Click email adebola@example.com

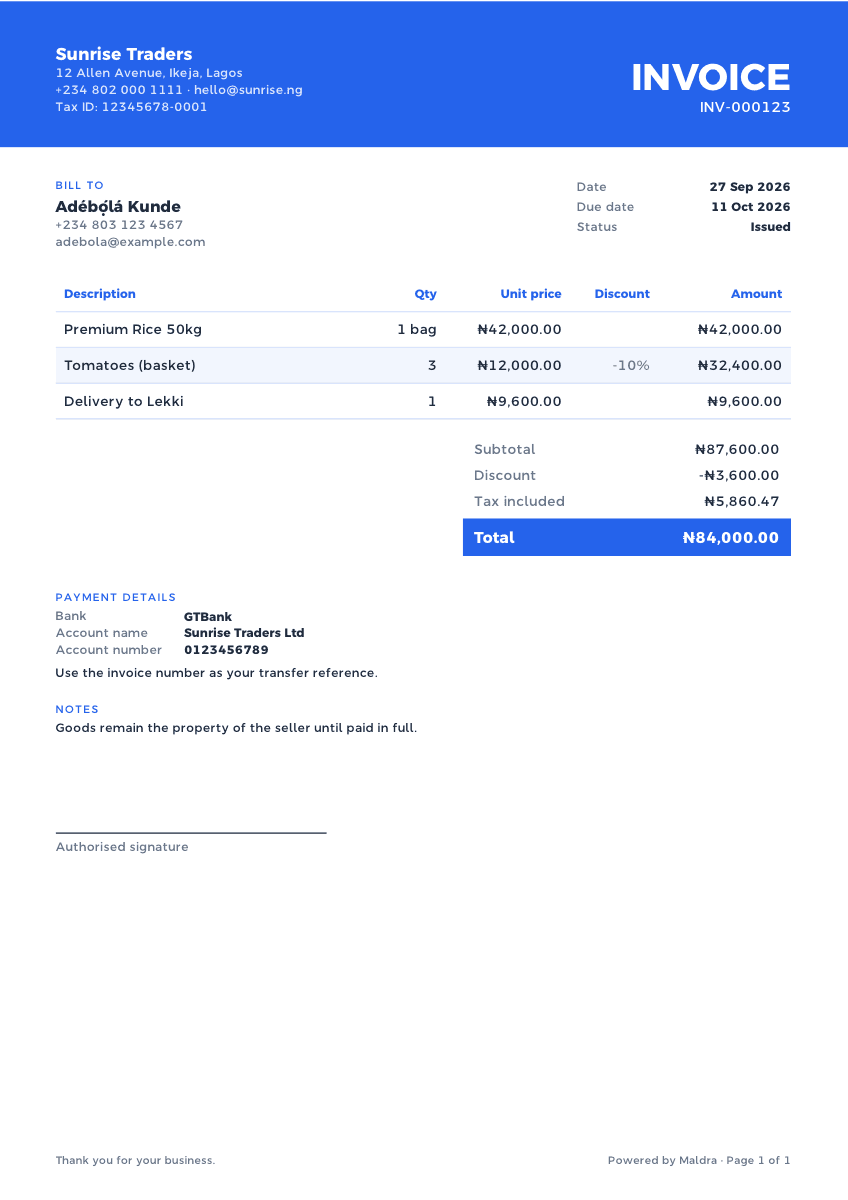tap(130, 242)
